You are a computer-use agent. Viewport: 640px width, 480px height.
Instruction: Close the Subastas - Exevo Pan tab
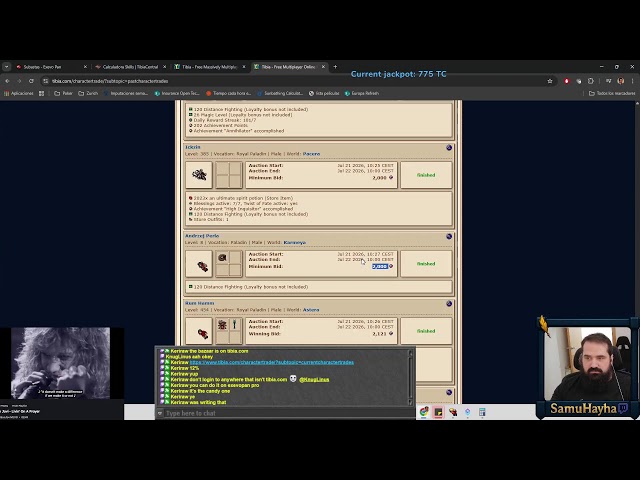pyautogui.click(x=85, y=67)
